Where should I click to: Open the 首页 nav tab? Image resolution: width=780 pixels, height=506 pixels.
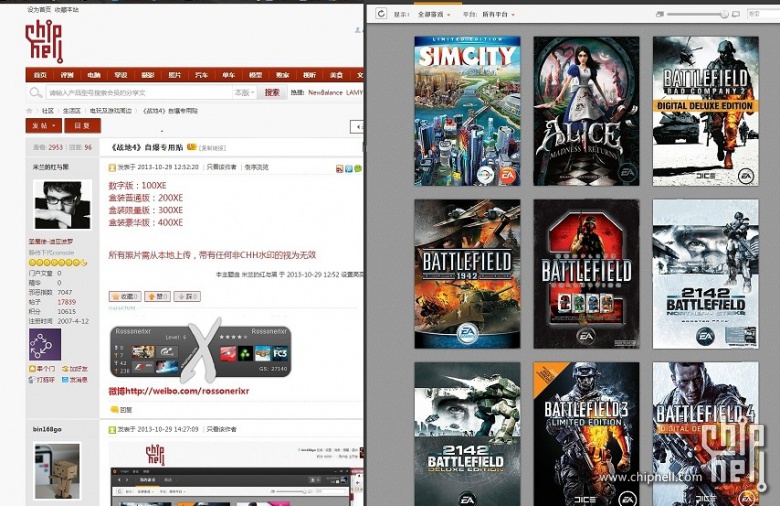pyautogui.click(x=40, y=75)
